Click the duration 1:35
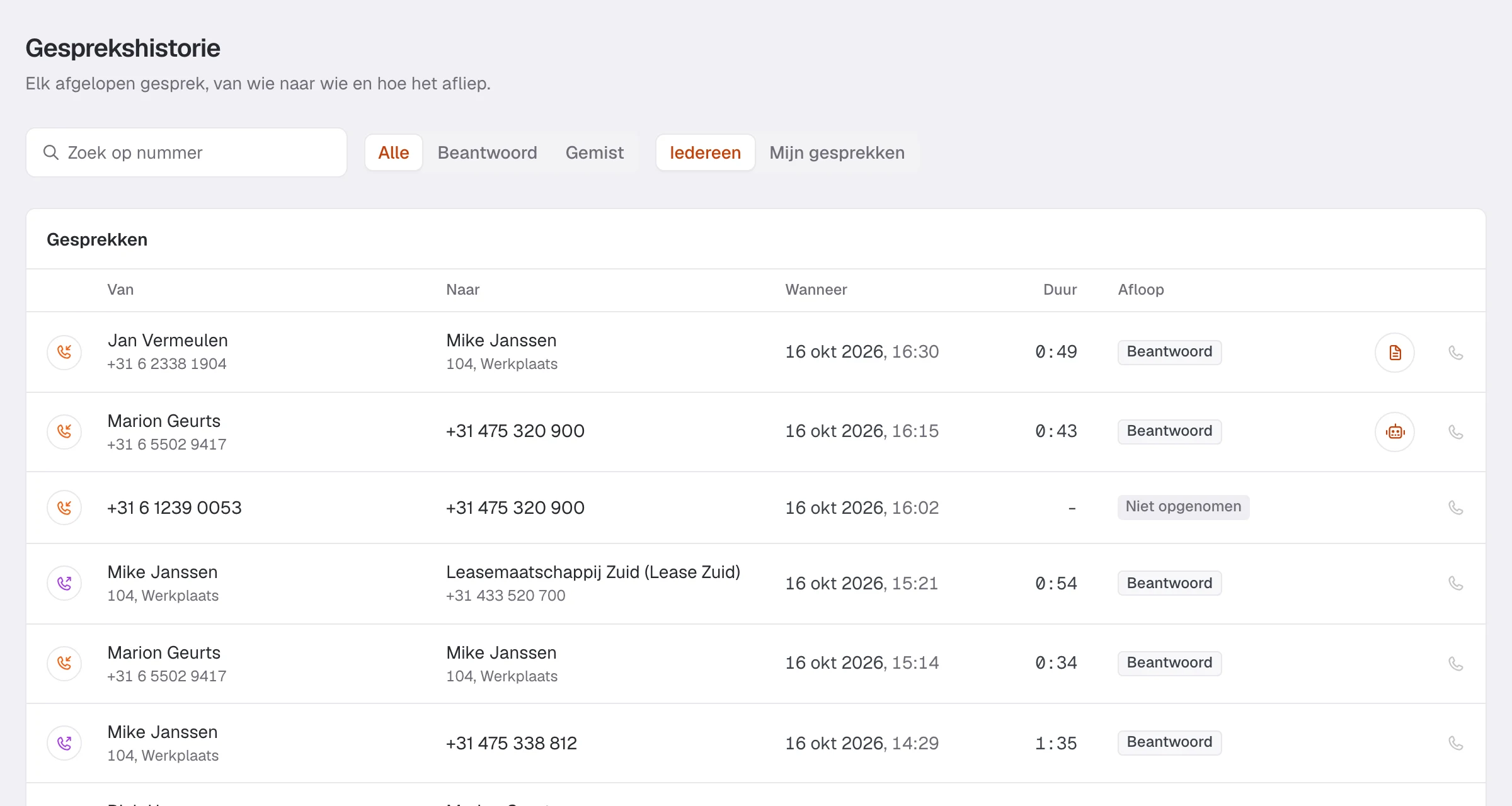Screen dimensions: 1512x806 coord(1056,743)
